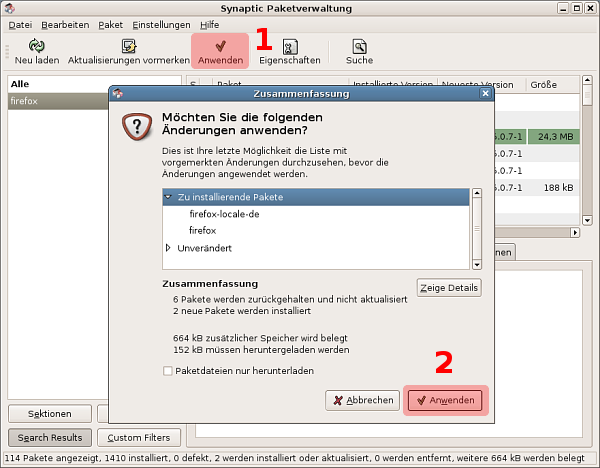The image size is (600, 468).
Task: Click main package list scroll up arrow
Action: 587,80
